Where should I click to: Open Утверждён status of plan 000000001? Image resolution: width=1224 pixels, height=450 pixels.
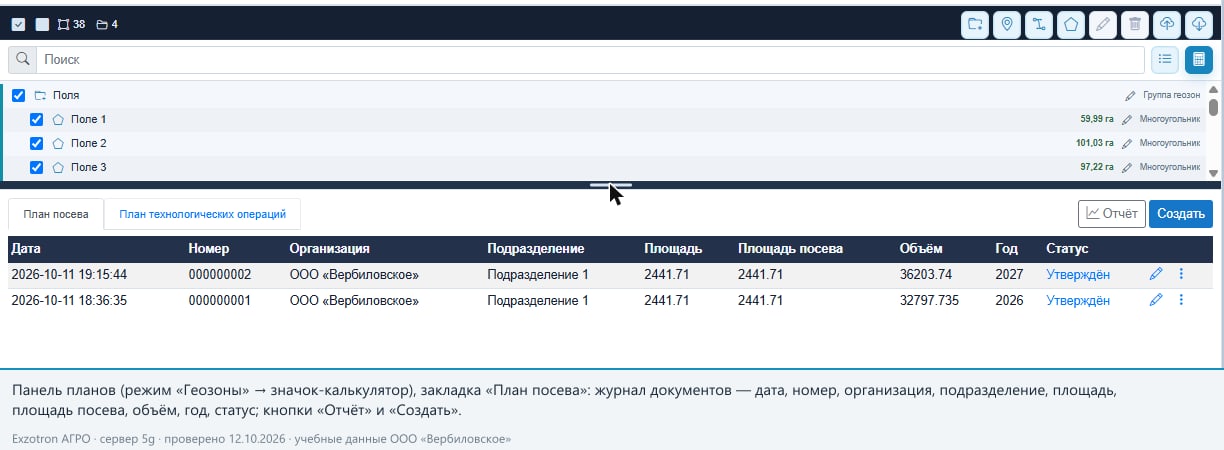tap(1078, 300)
